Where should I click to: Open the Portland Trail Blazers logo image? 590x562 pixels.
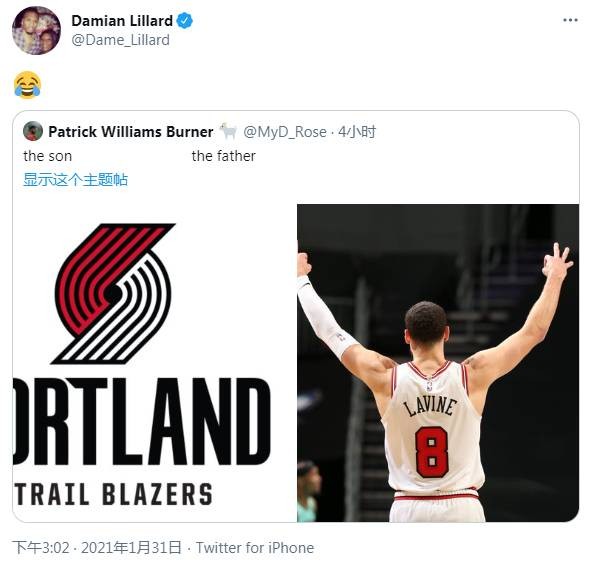[154, 363]
